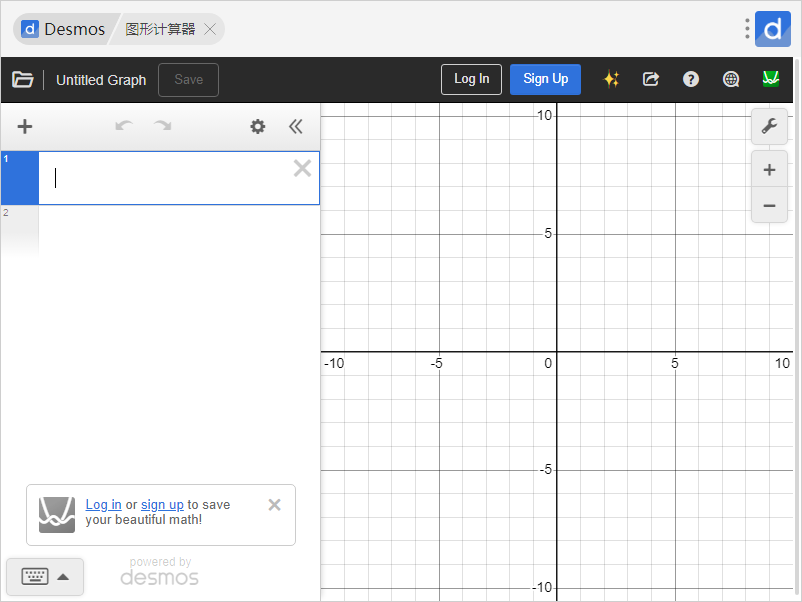Collapse the expression list panel

click(x=295, y=126)
